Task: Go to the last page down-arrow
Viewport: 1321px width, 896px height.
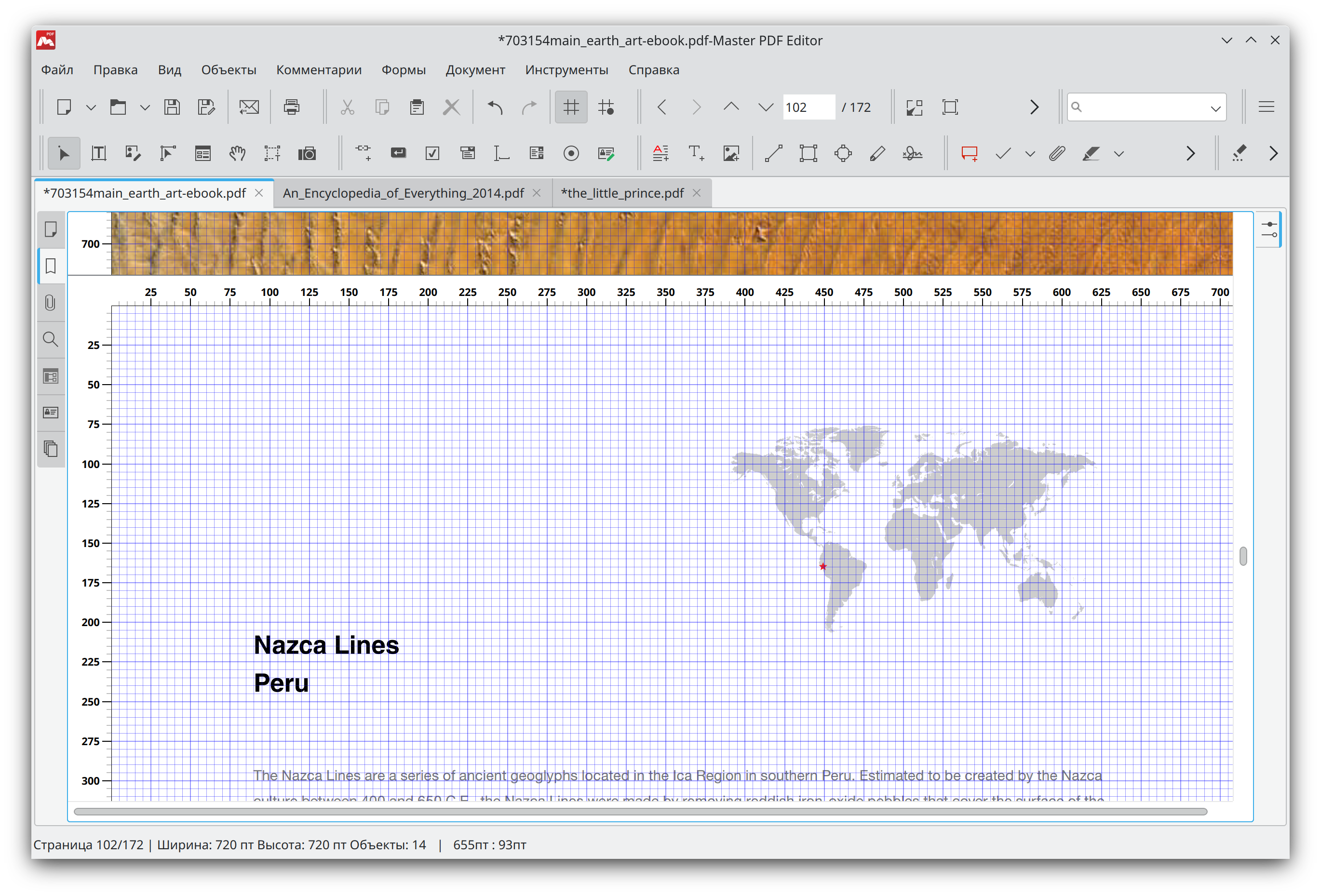Action: 766,107
